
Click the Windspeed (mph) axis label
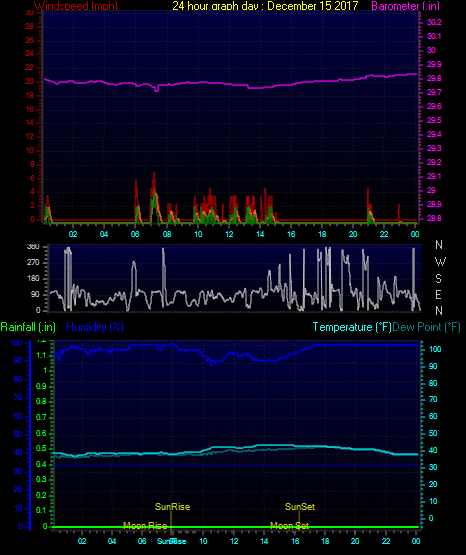pyautogui.click(x=76, y=6)
